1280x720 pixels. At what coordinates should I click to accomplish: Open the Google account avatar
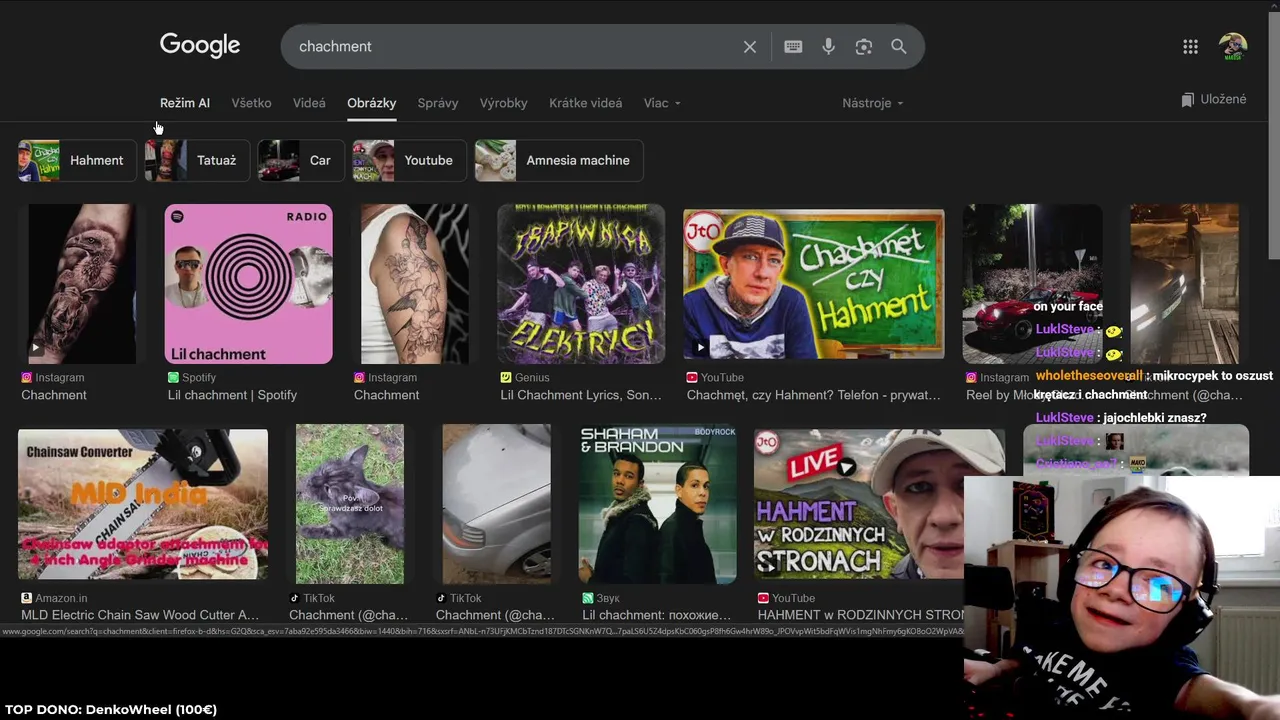1233,47
